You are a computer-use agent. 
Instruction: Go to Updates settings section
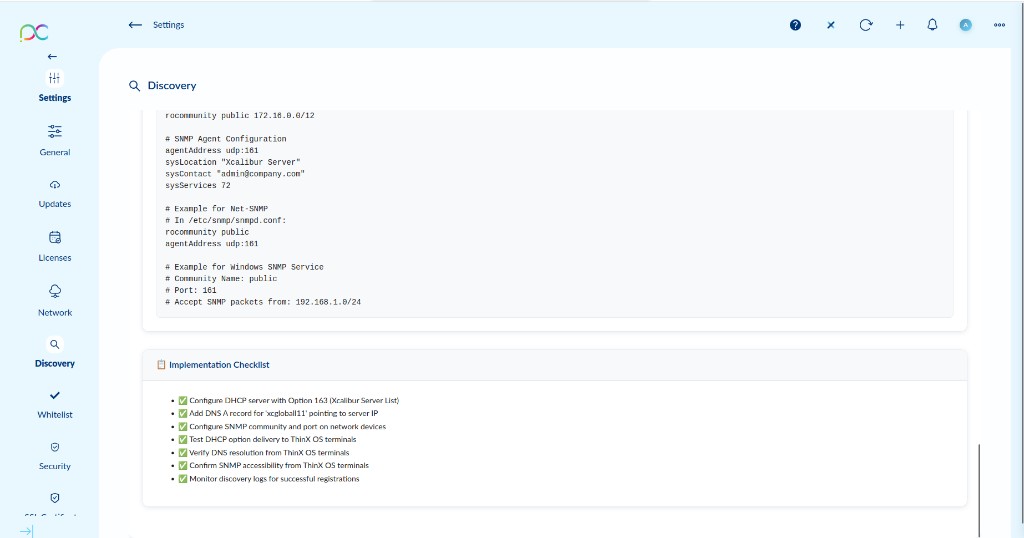55,193
